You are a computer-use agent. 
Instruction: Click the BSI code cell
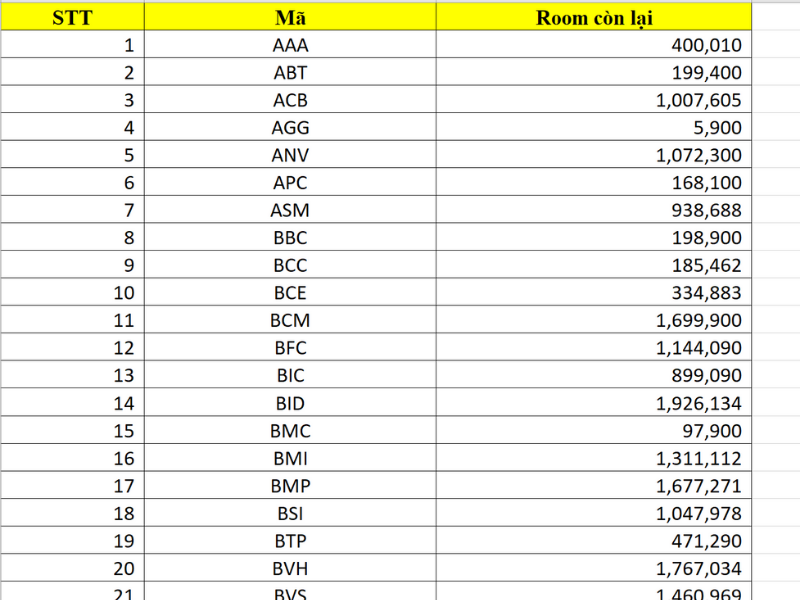pos(290,513)
